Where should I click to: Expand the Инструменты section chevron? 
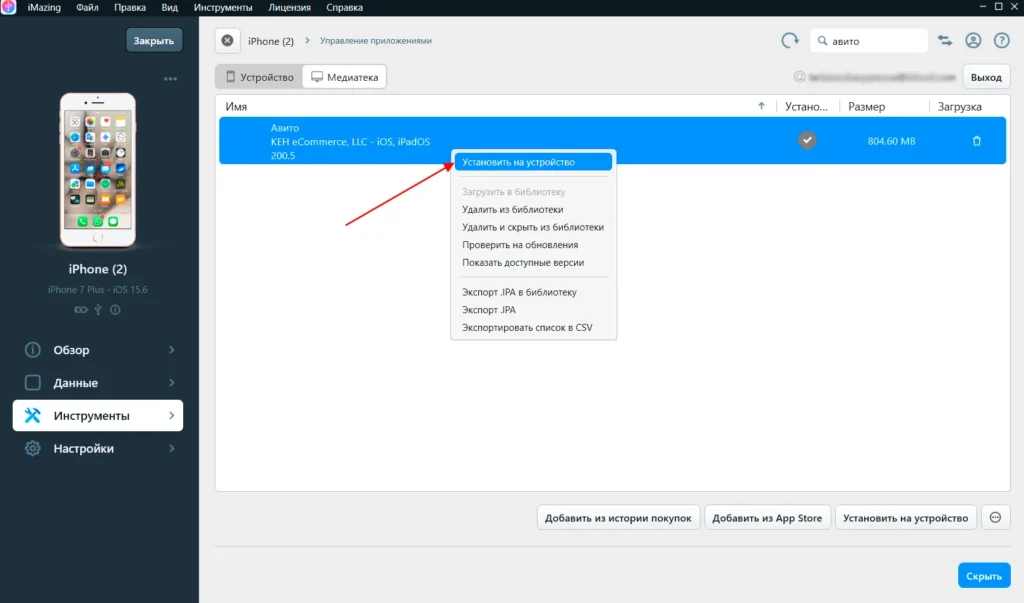pyautogui.click(x=172, y=416)
